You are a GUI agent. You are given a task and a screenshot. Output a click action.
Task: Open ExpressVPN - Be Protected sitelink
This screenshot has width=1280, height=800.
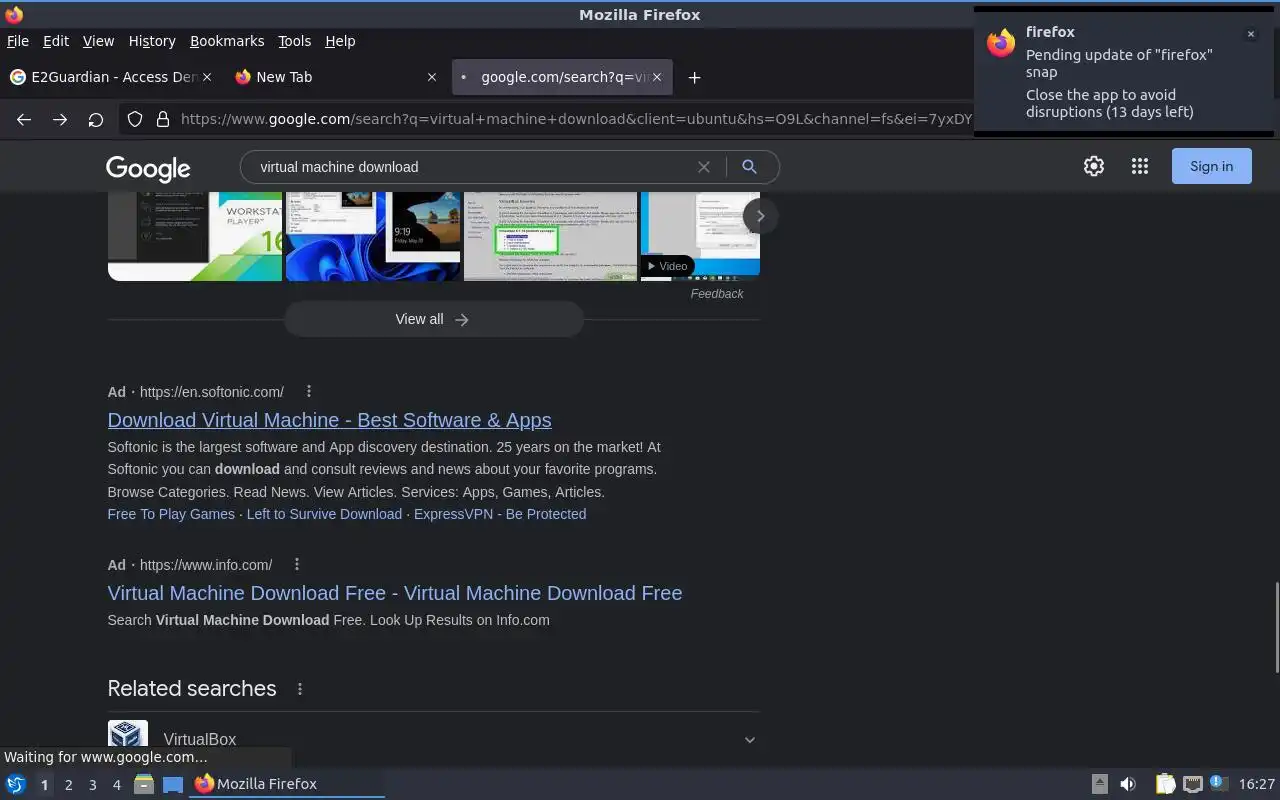pos(500,514)
